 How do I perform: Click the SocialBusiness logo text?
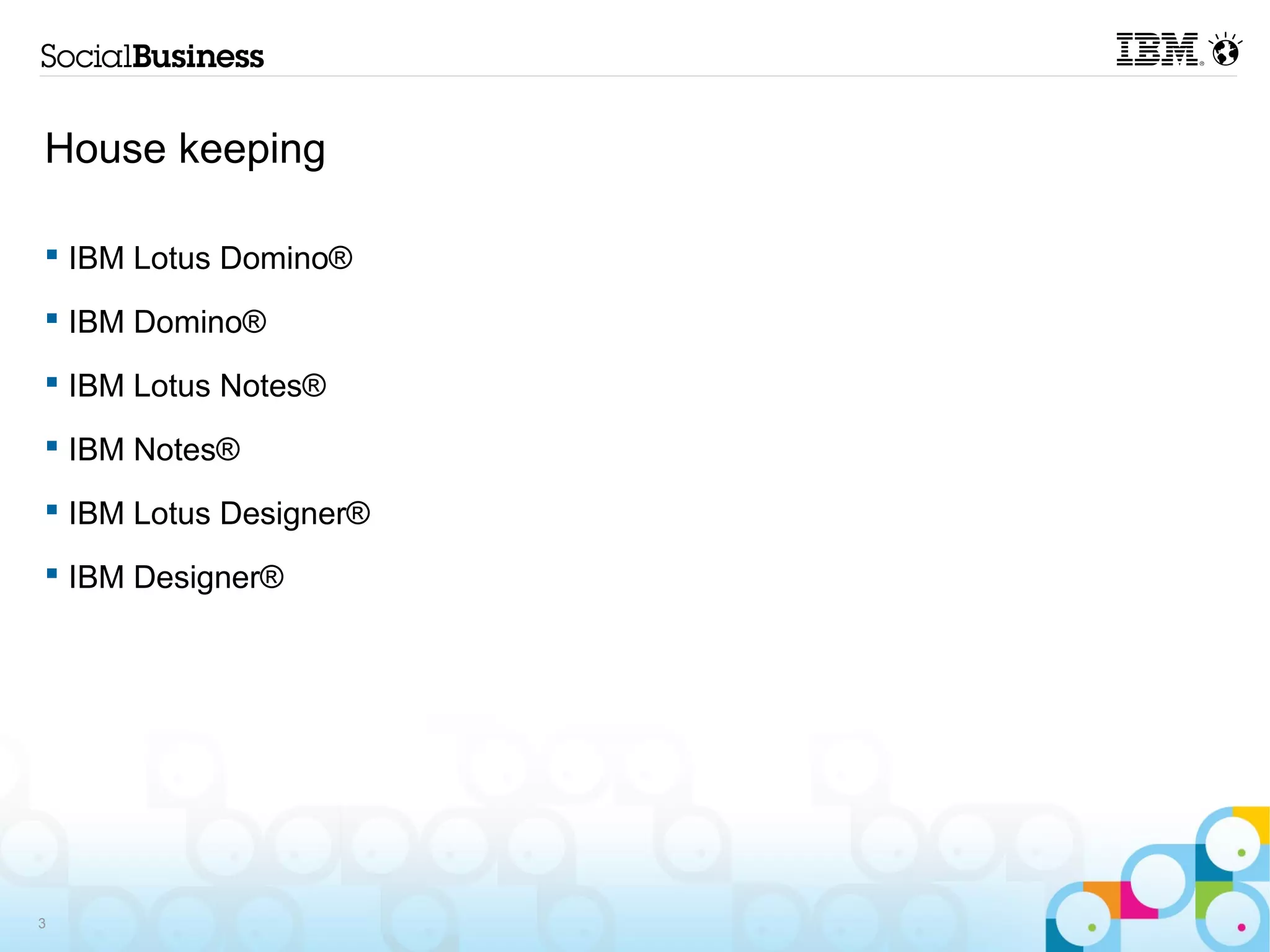point(153,56)
